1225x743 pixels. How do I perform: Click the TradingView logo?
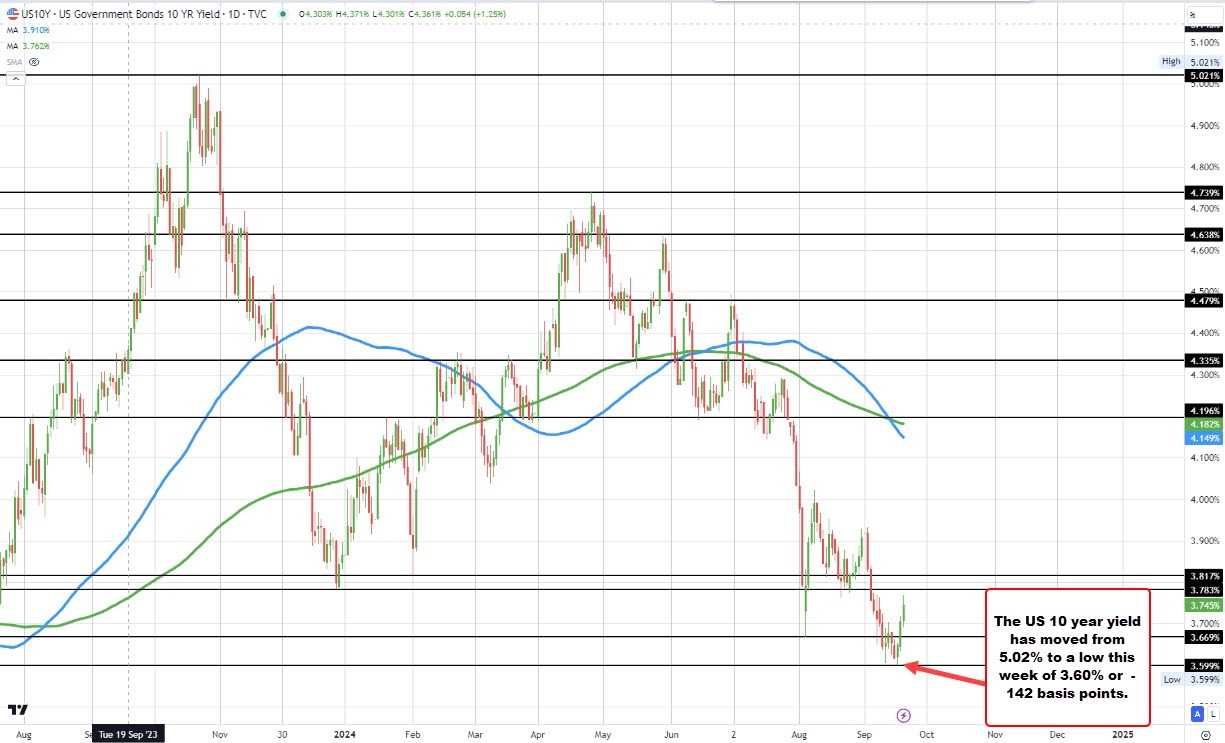16,710
